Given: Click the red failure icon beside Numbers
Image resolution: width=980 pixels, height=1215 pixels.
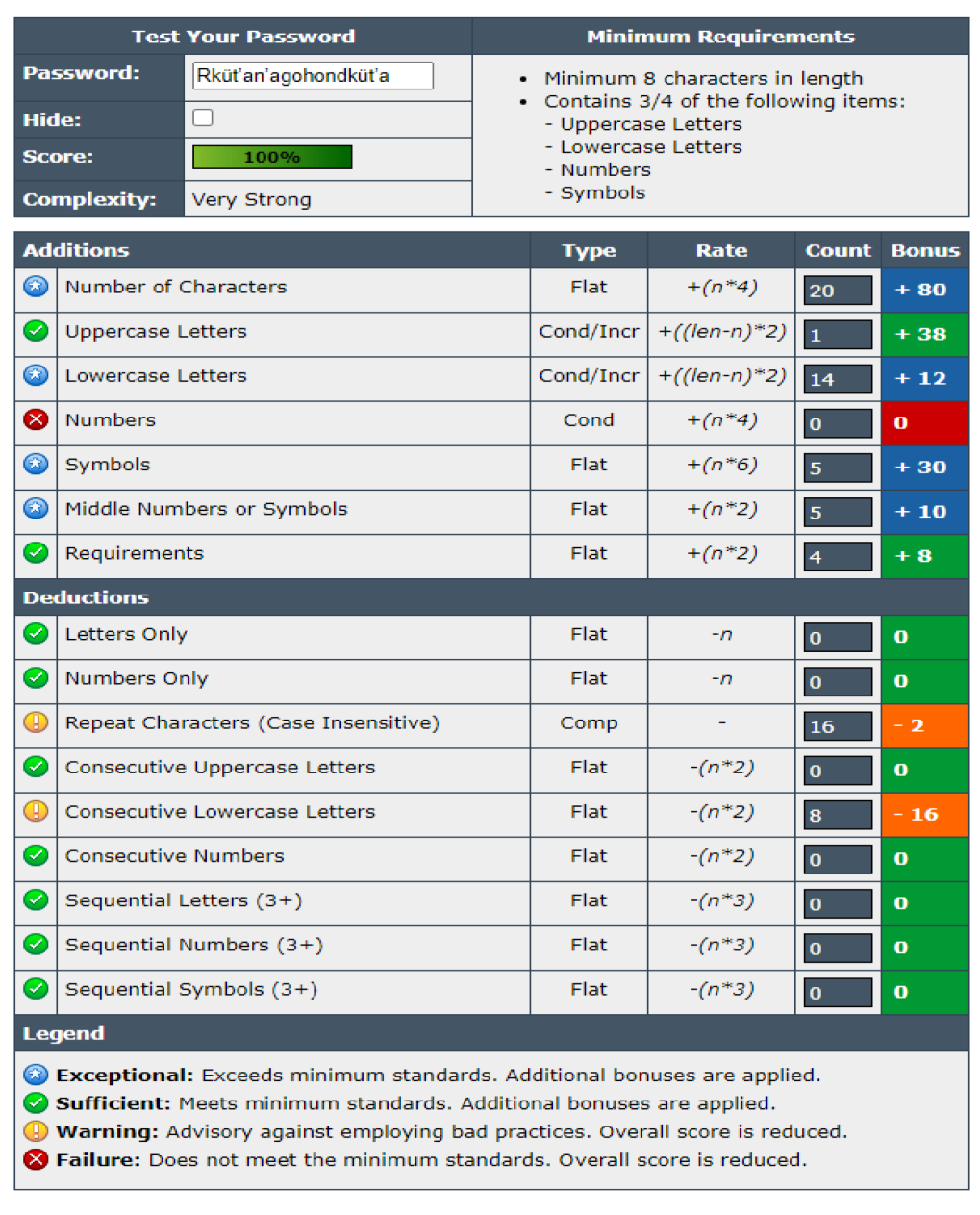Looking at the screenshot, I should [36, 419].
